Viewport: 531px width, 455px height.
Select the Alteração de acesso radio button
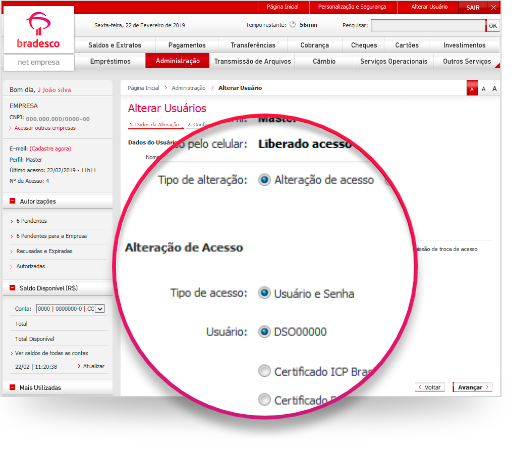coord(264,180)
